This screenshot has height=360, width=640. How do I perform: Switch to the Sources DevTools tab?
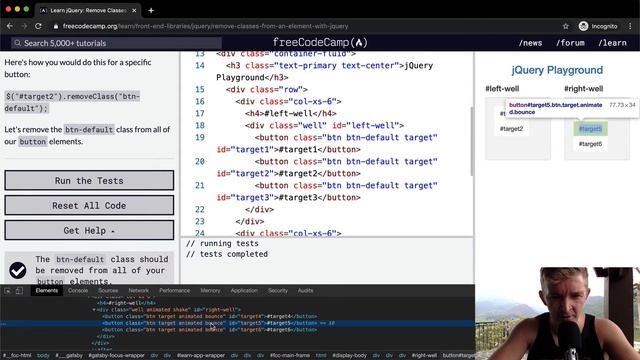[108, 291]
